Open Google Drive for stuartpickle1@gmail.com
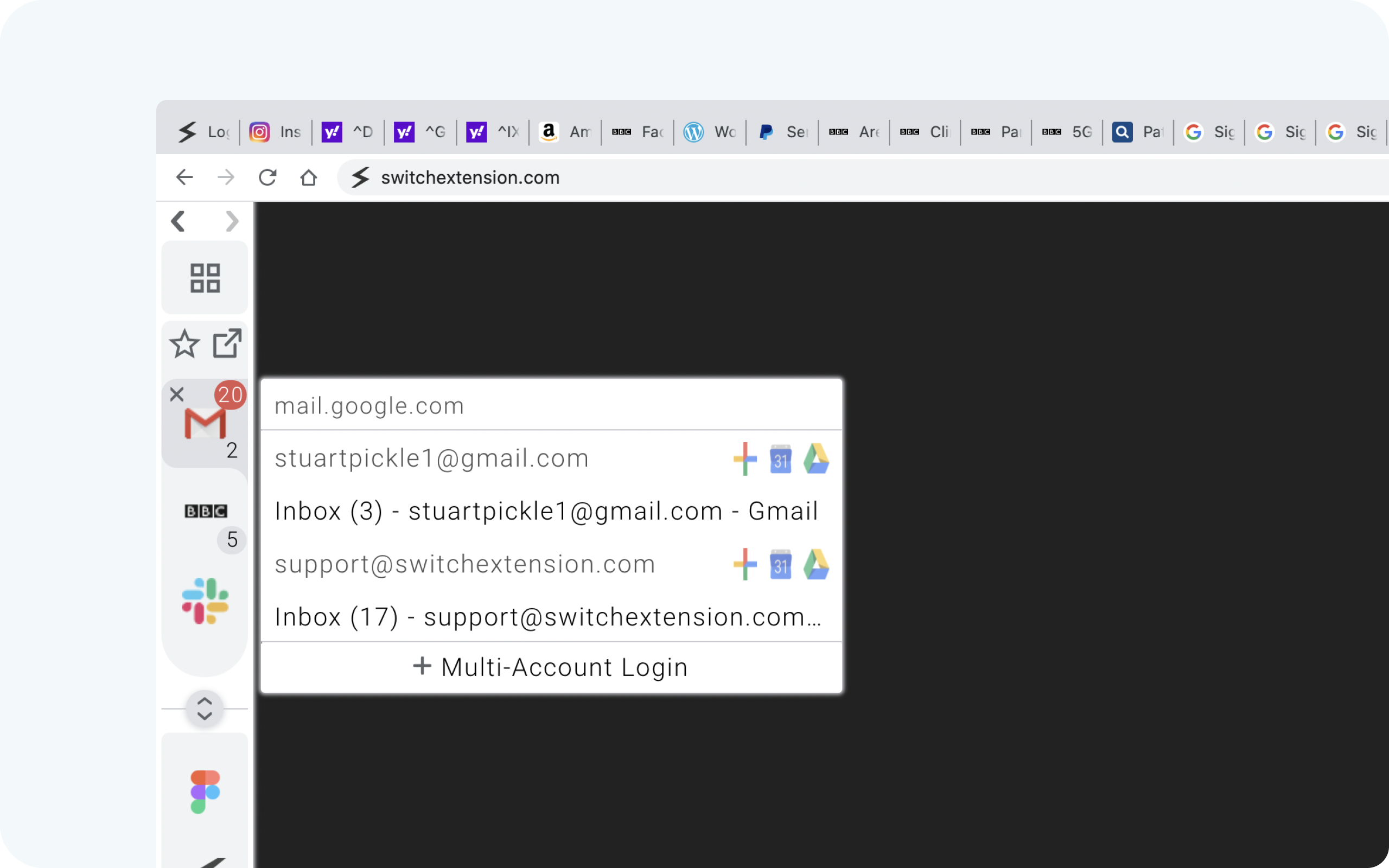Image resolution: width=1389 pixels, height=868 pixels. 817,458
